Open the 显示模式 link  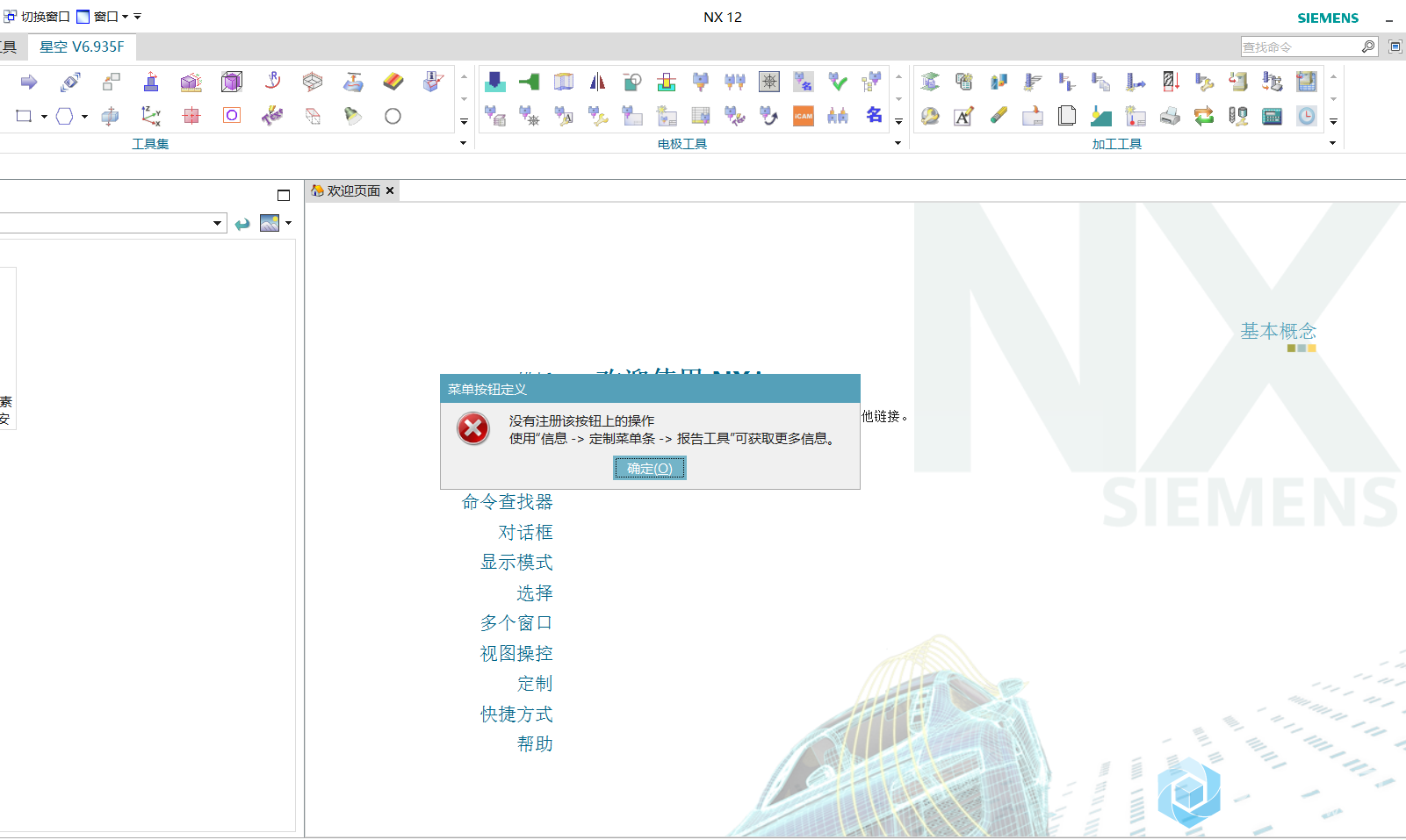coord(516,563)
